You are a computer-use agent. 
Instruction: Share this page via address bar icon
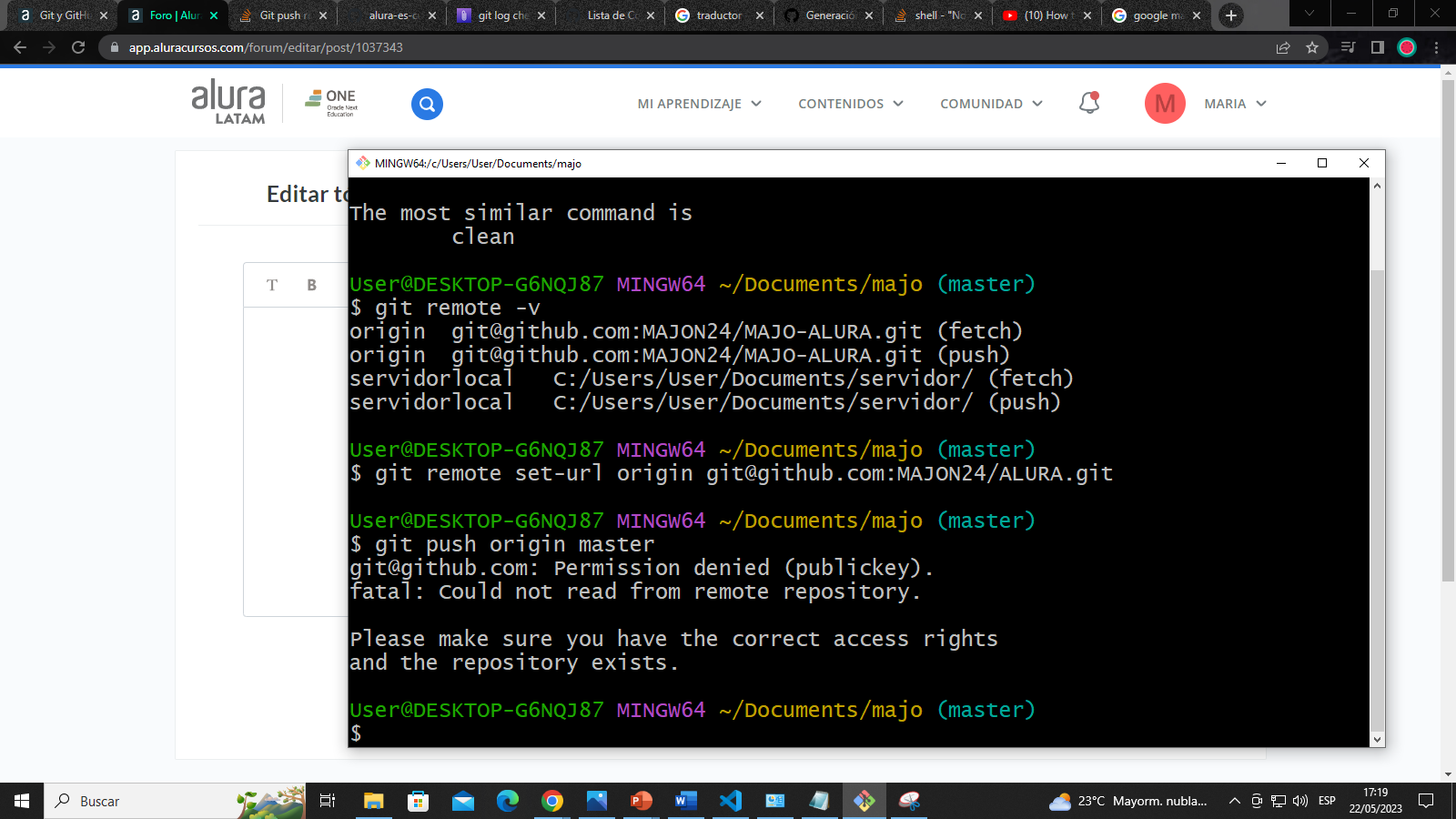[1283, 47]
